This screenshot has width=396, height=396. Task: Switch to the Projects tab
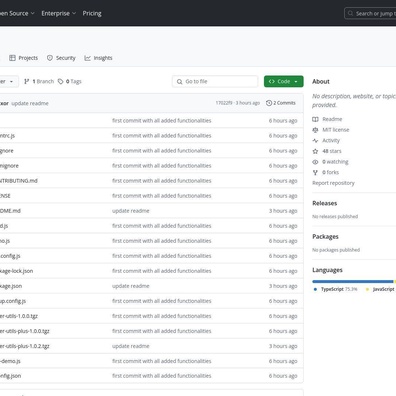pos(24,58)
